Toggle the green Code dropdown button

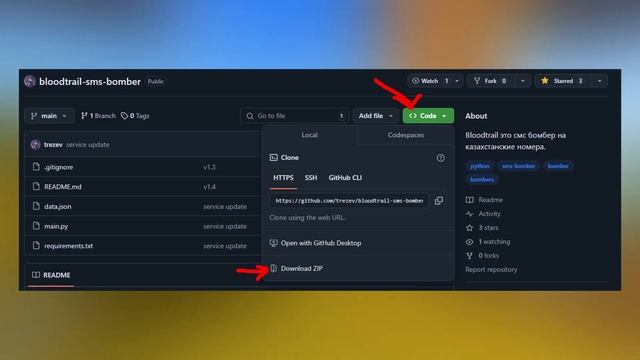click(x=428, y=116)
